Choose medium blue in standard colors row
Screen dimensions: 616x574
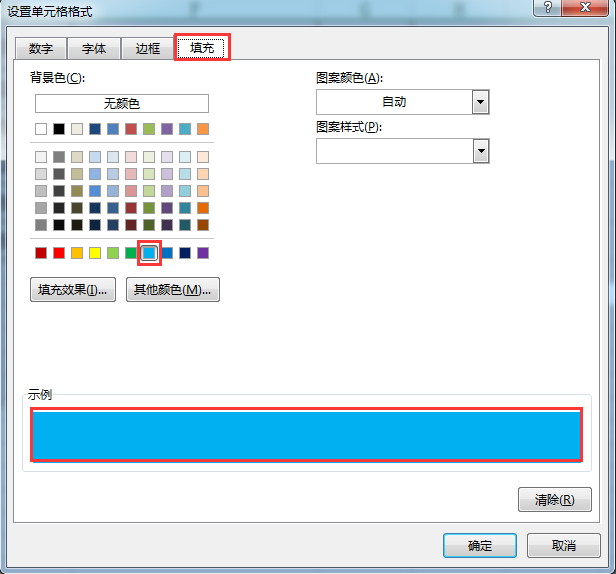click(x=167, y=253)
